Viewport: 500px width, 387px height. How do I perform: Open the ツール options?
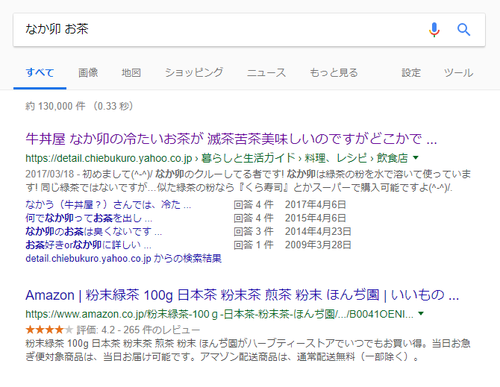(x=458, y=72)
